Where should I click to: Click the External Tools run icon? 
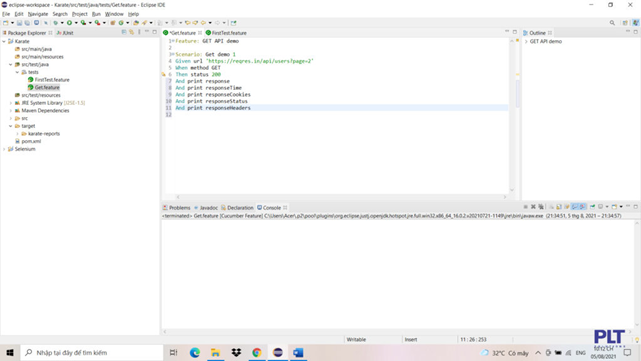click(x=97, y=23)
